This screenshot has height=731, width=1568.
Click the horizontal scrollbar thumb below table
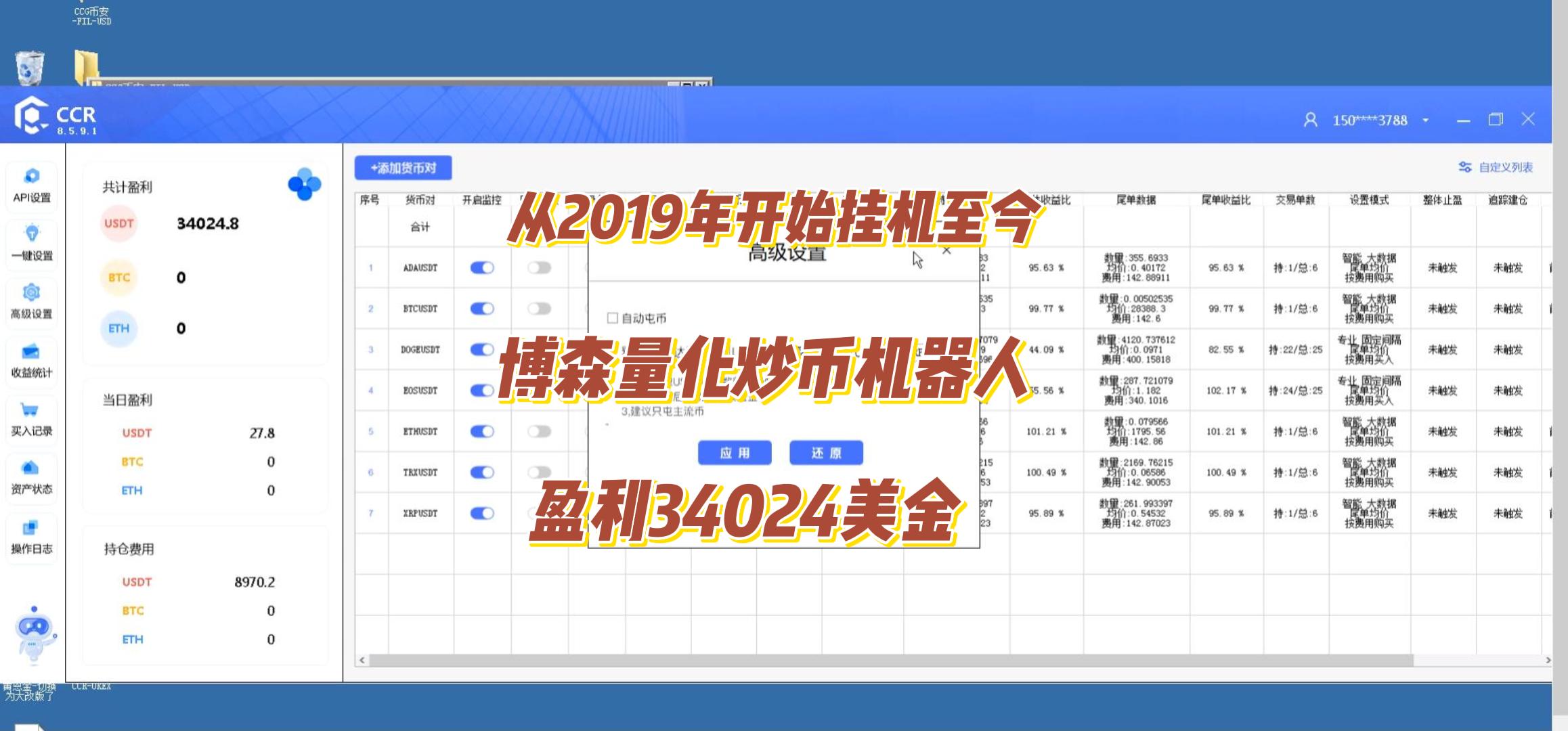coord(892,660)
